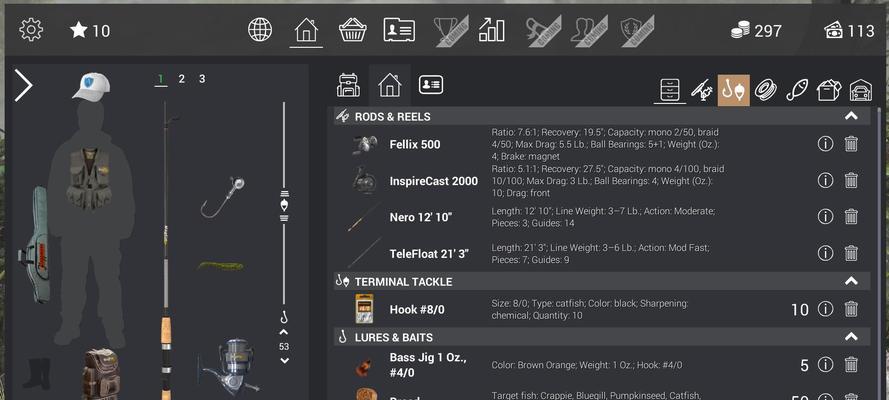The height and width of the screenshot is (400, 889).
Task: Increase leader length above 53
Action: click(x=284, y=332)
